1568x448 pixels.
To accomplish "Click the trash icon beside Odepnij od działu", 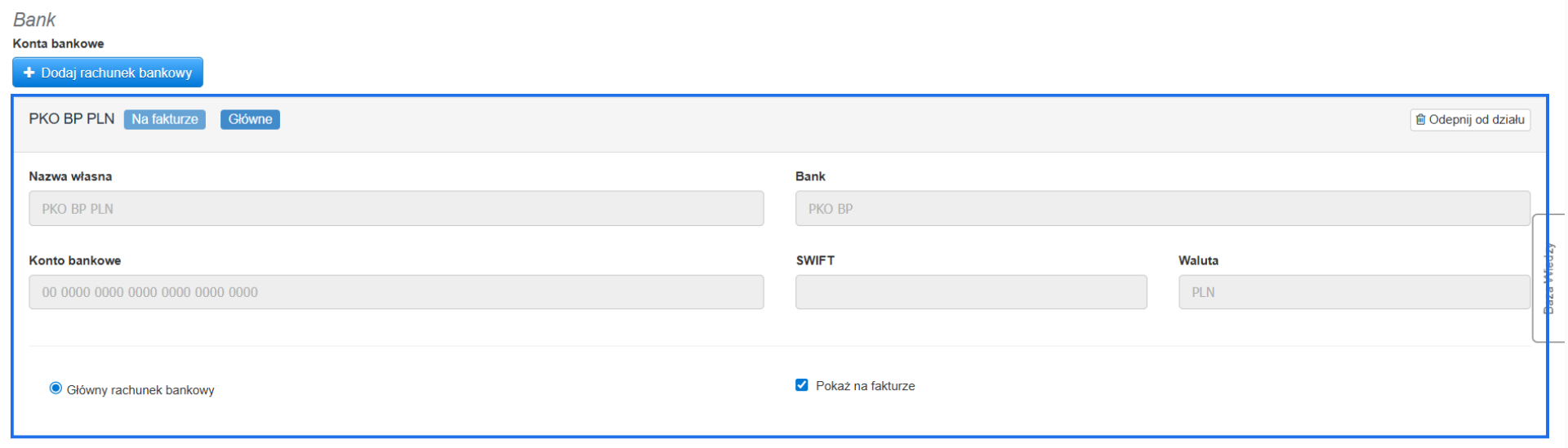I will pos(1420,120).
